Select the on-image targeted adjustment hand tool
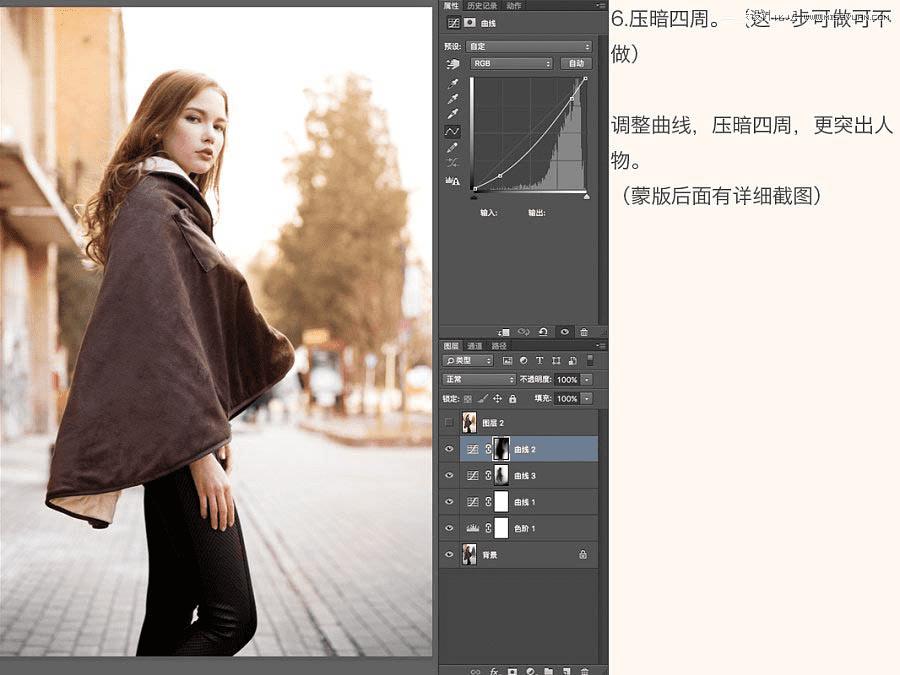Image resolution: width=900 pixels, height=675 pixels. coord(452,64)
